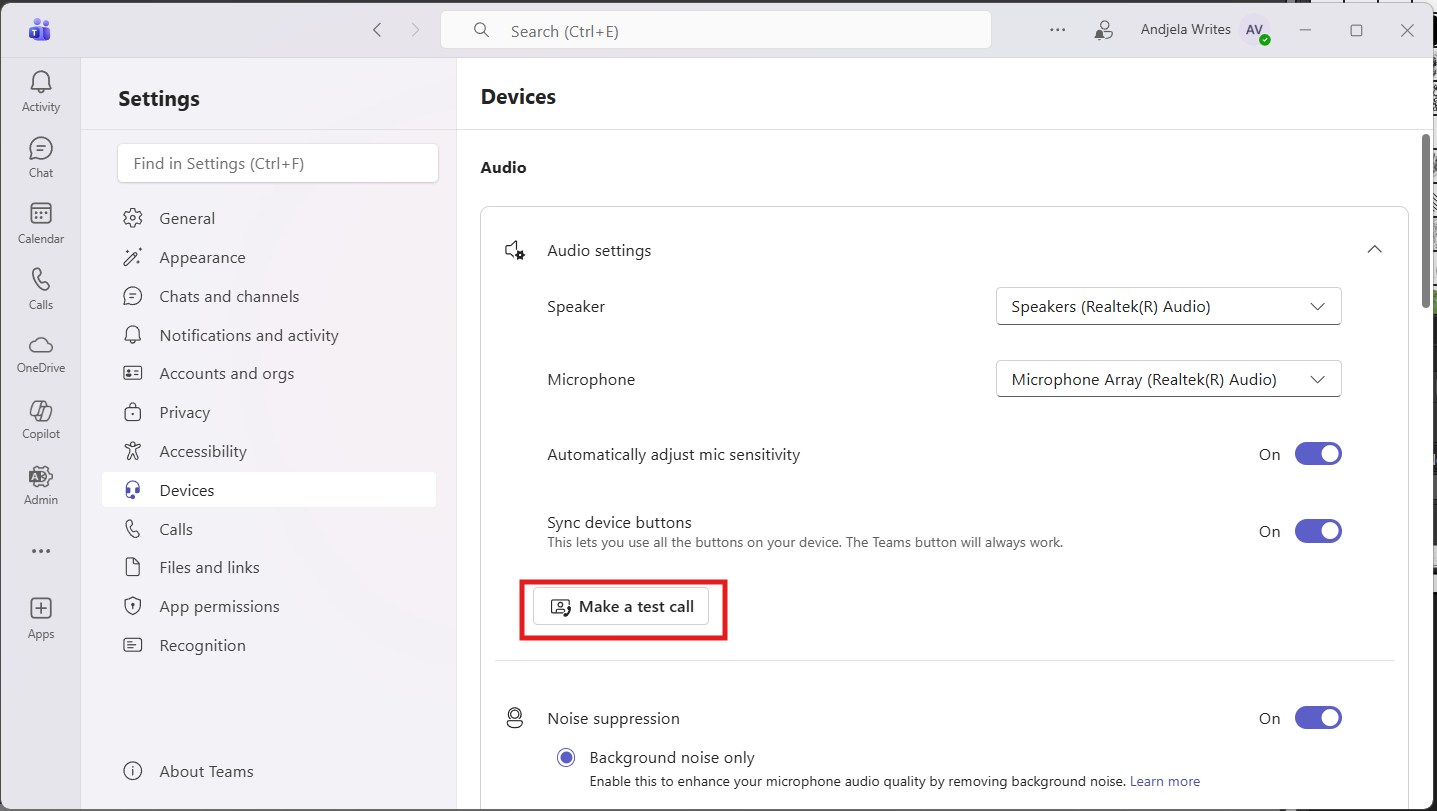Viewport: 1437px width, 811px height.
Task: Open the Apps store icon
Action: click(x=41, y=617)
